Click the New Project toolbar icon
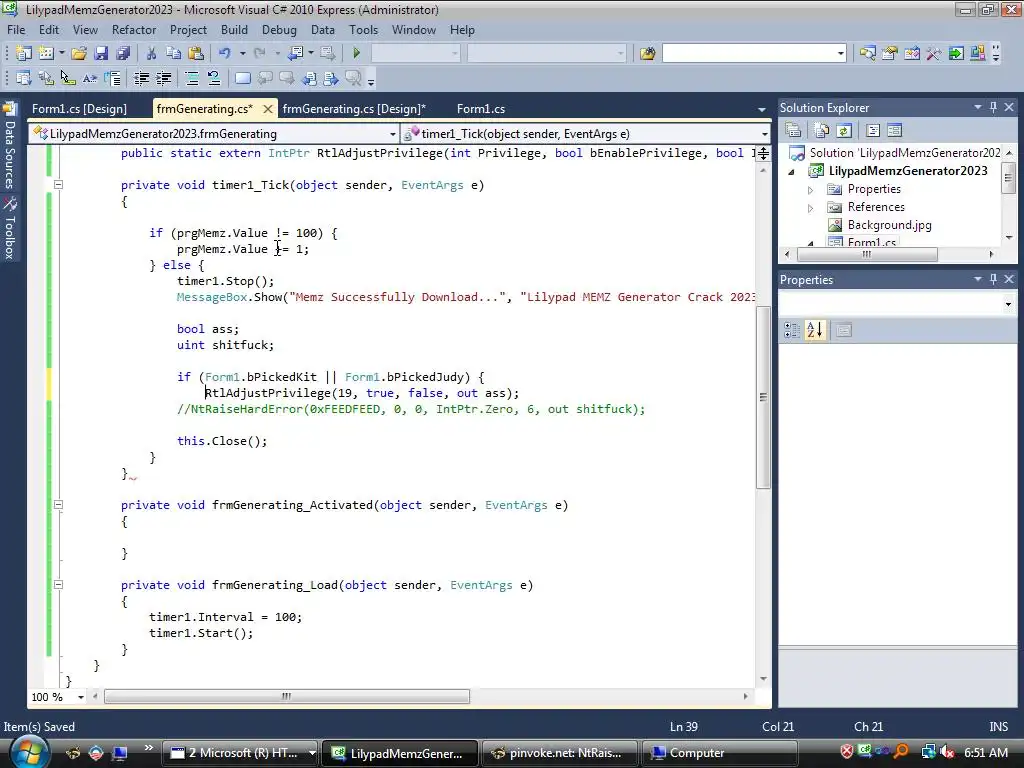This screenshot has height=768, width=1024. [24, 53]
